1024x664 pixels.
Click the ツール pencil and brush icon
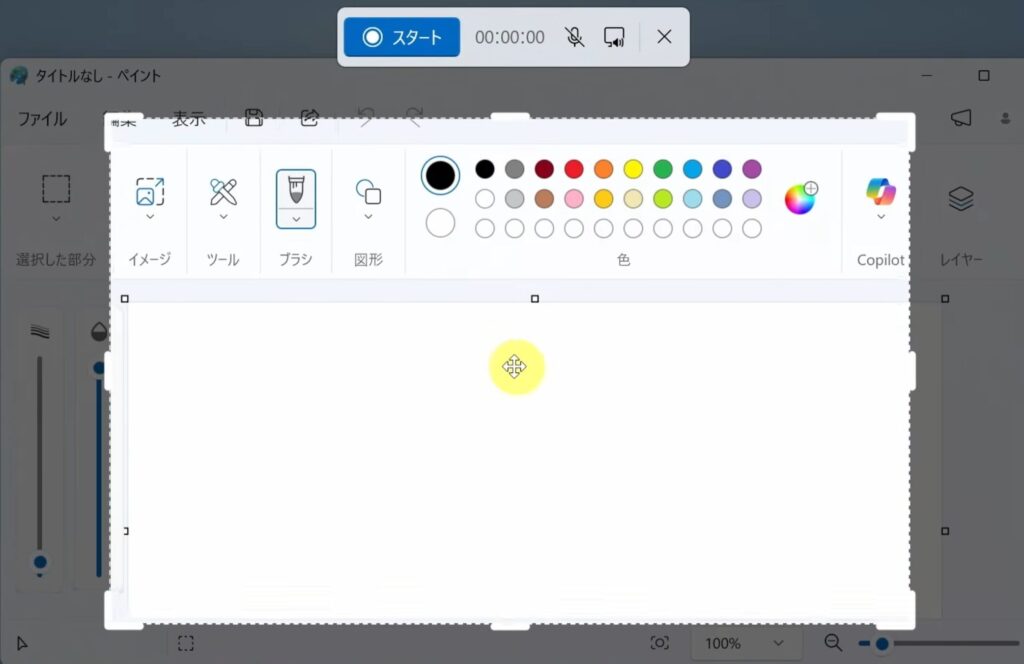223,191
